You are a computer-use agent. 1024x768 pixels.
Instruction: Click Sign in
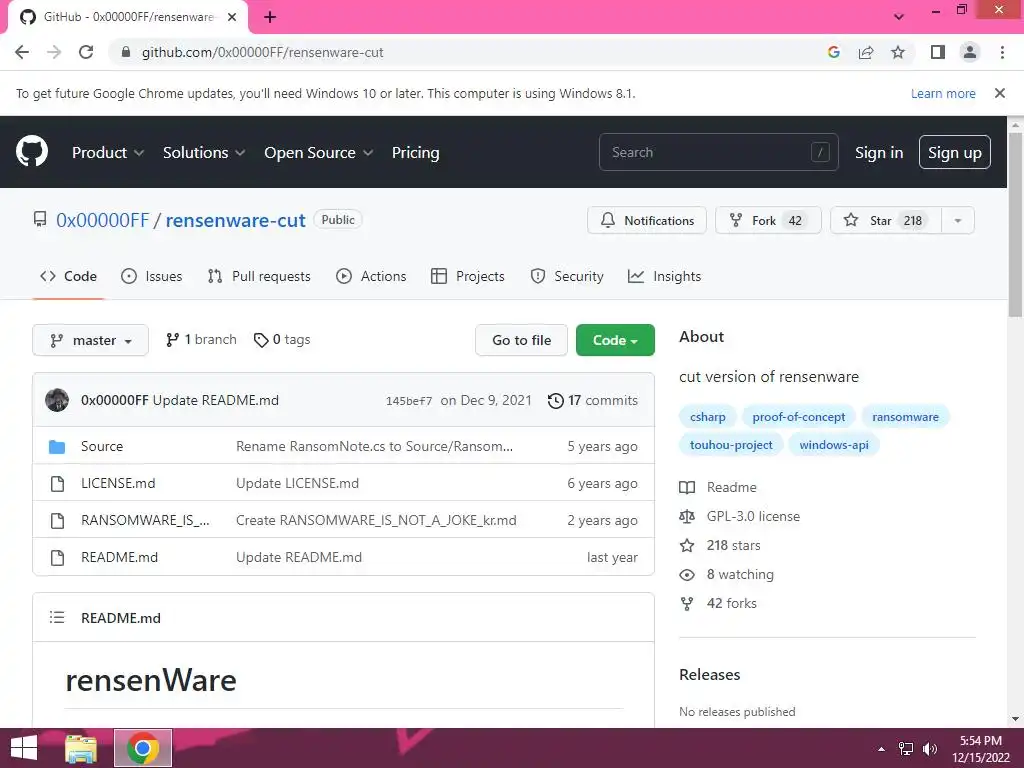pyautogui.click(x=879, y=153)
